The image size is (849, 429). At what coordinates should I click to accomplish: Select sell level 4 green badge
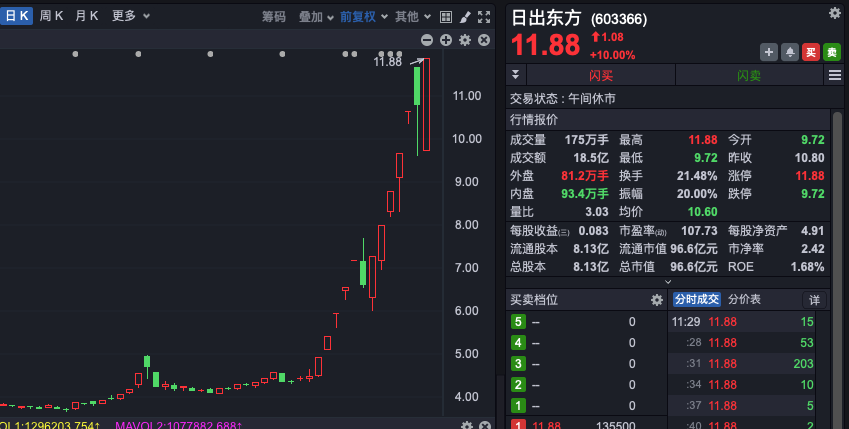pos(518,343)
